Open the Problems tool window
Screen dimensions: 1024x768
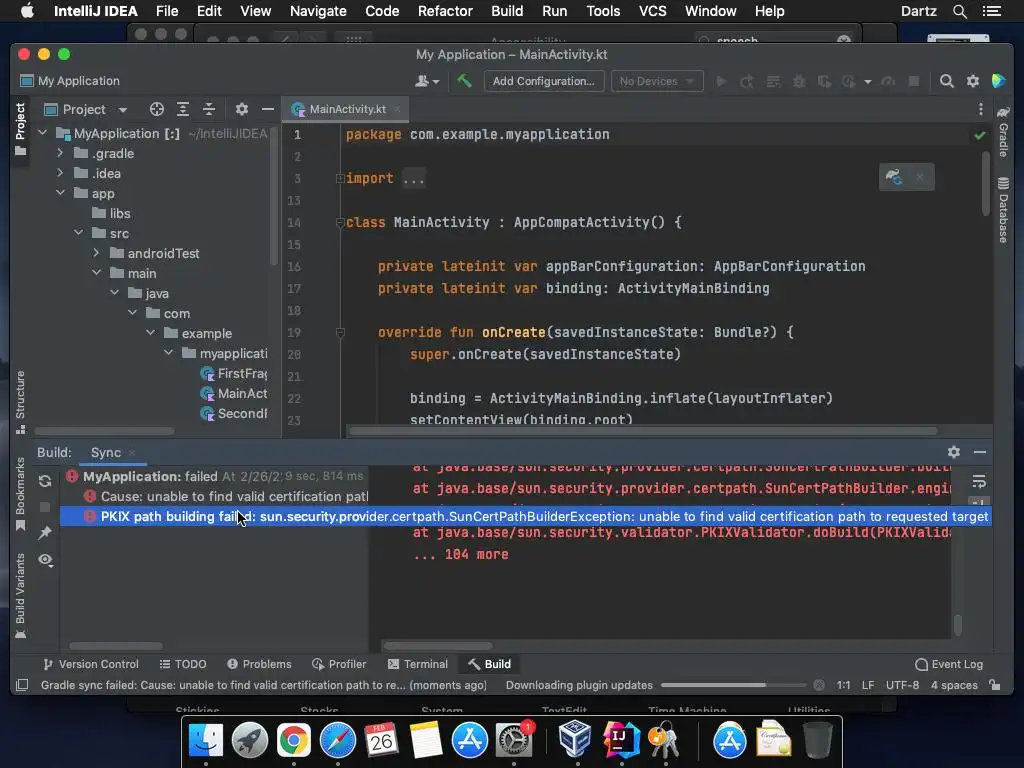click(259, 664)
